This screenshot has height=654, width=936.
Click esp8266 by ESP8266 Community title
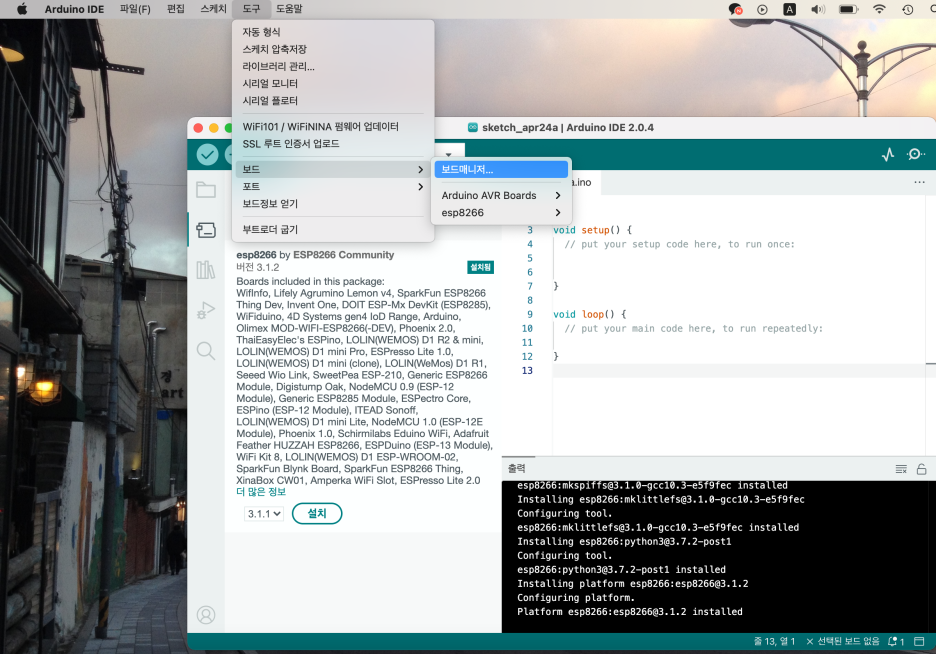[315, 255]
